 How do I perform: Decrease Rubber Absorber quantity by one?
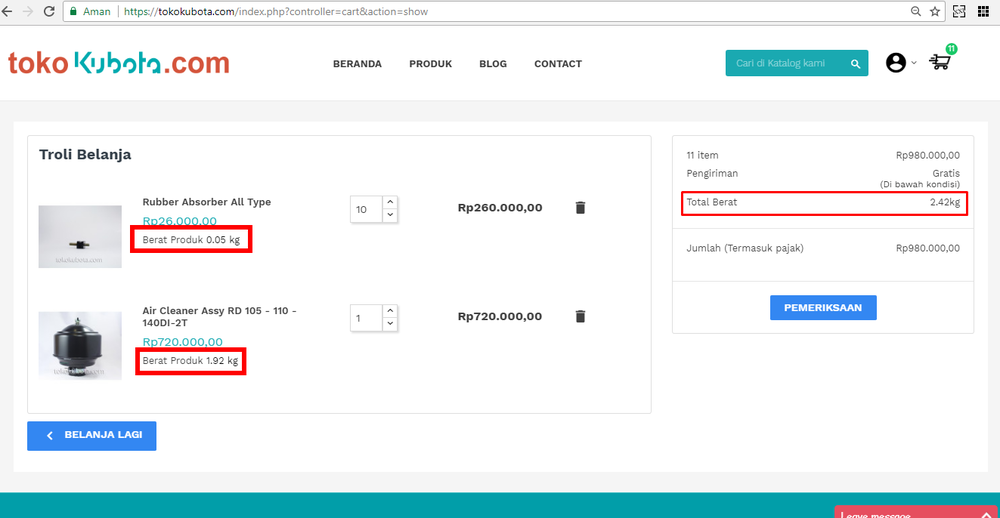(x=390, y=216)
